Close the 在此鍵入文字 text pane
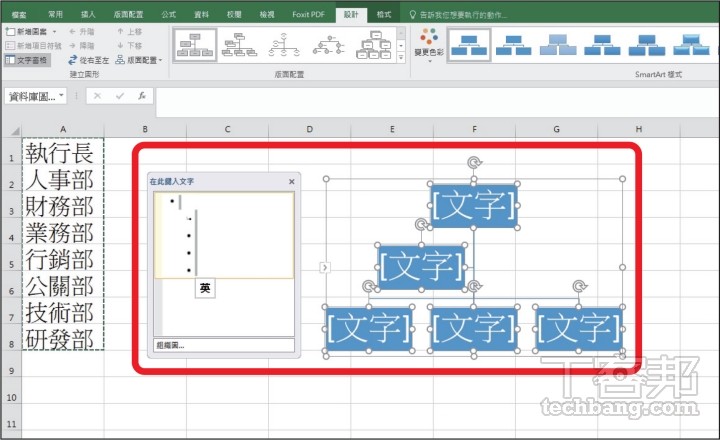720x440 pixels. tap(292, 181)
